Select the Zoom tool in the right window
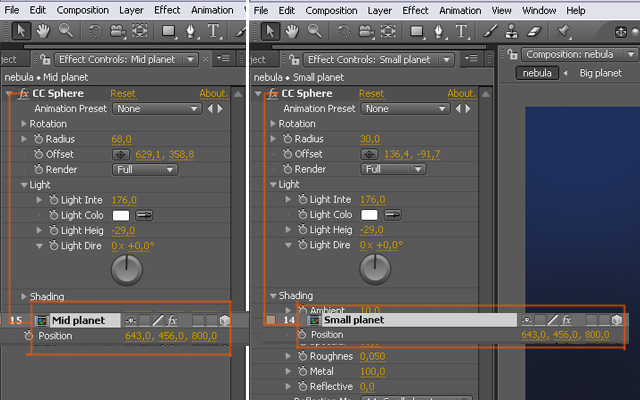 coord(315,31)
